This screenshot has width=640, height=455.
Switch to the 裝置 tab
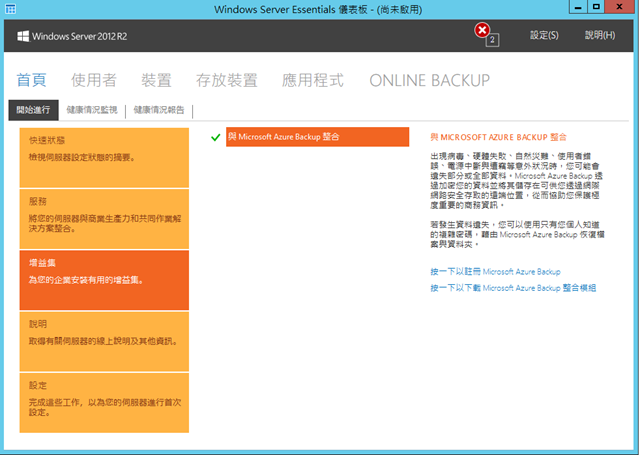(156, 80)
